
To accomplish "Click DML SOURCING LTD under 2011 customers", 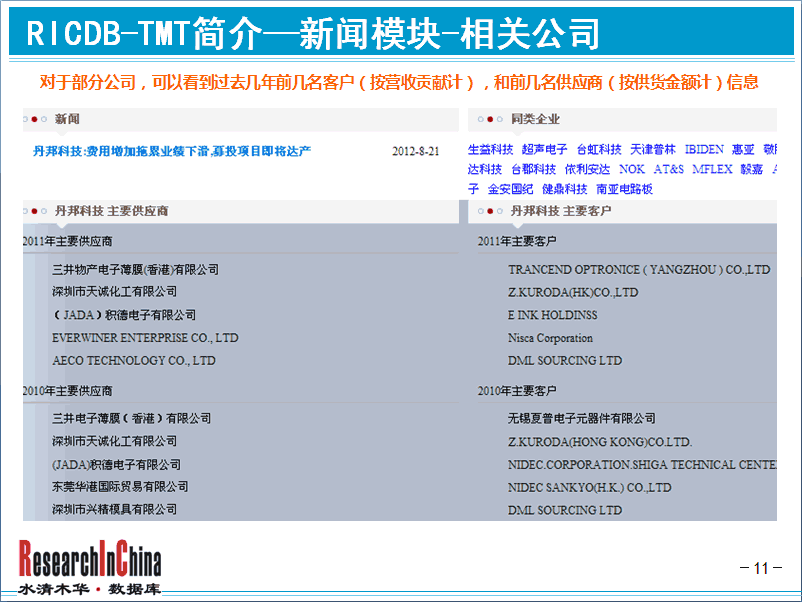I will coord(565,361).
